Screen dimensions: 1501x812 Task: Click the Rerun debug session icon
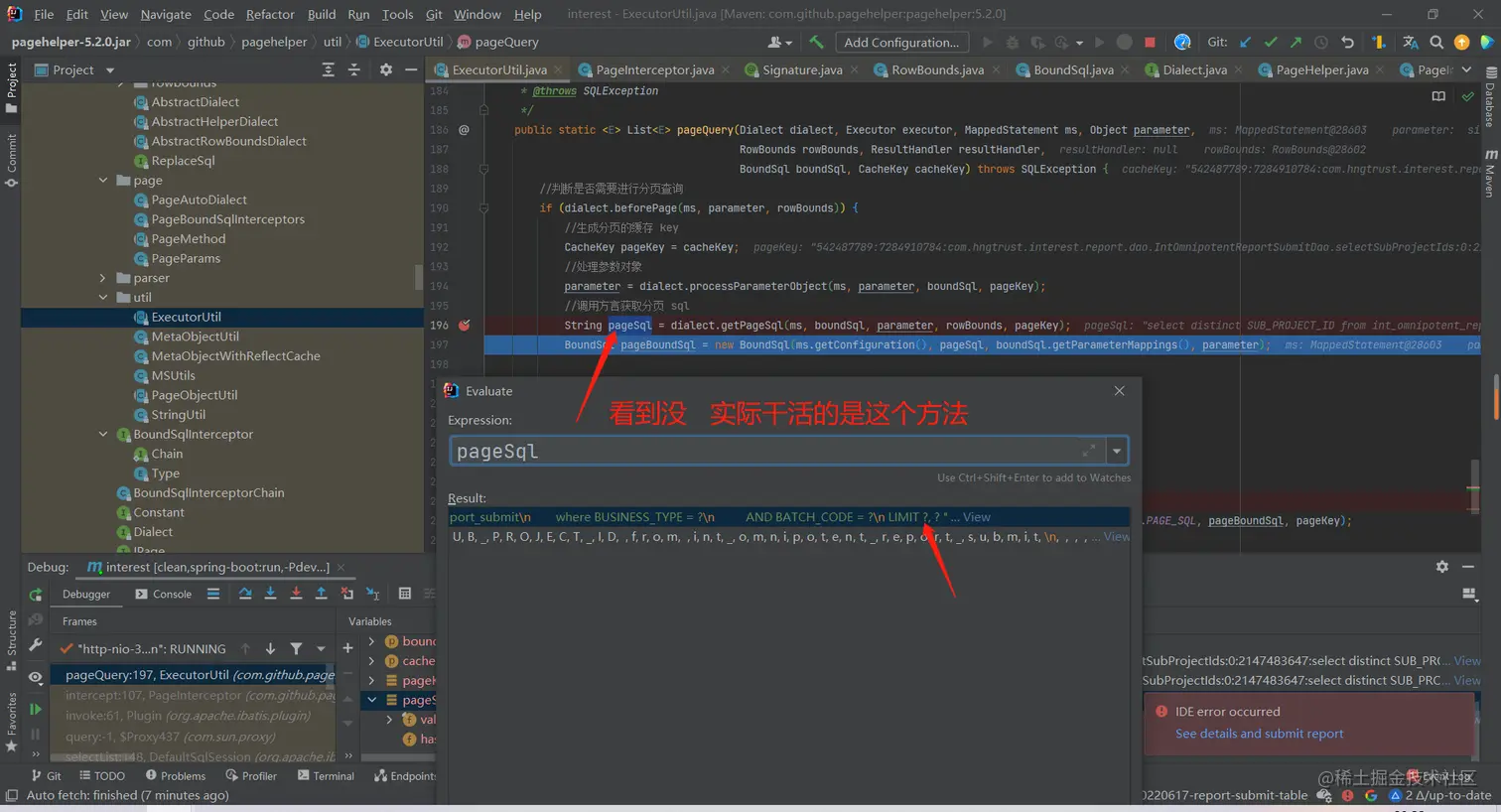click(x=36, y=595)
